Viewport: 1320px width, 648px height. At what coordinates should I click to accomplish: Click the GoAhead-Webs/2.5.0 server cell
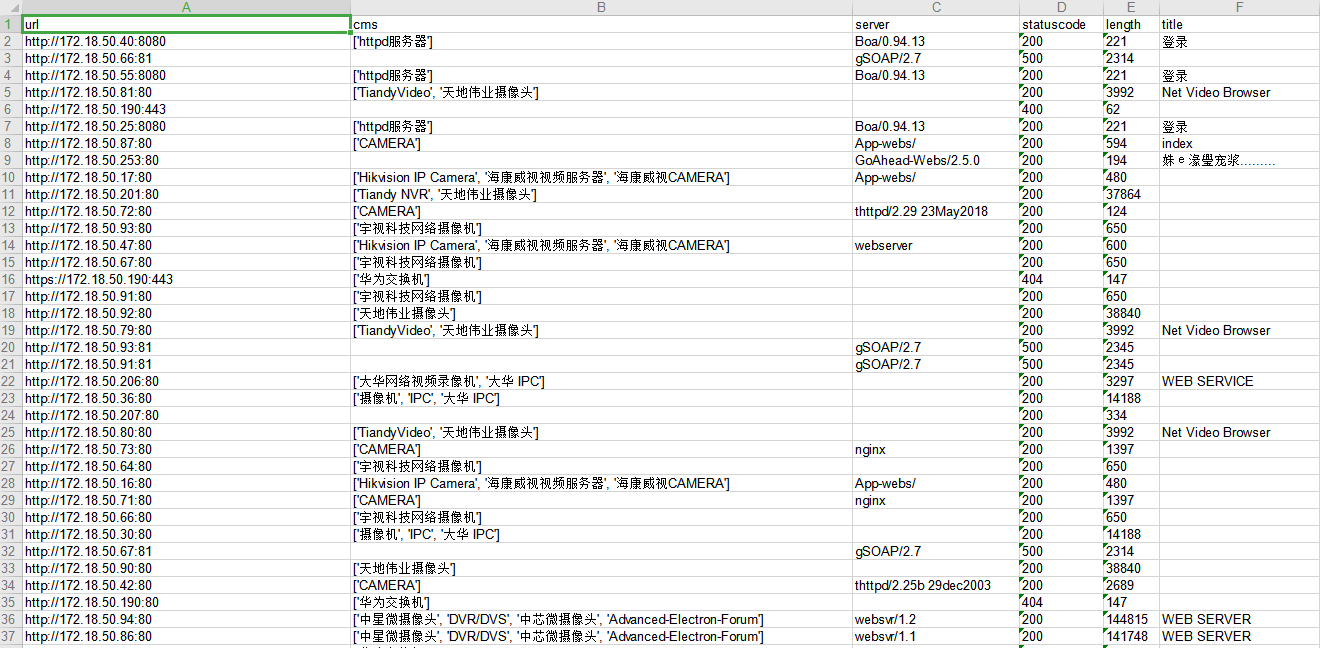click(935, 160)
